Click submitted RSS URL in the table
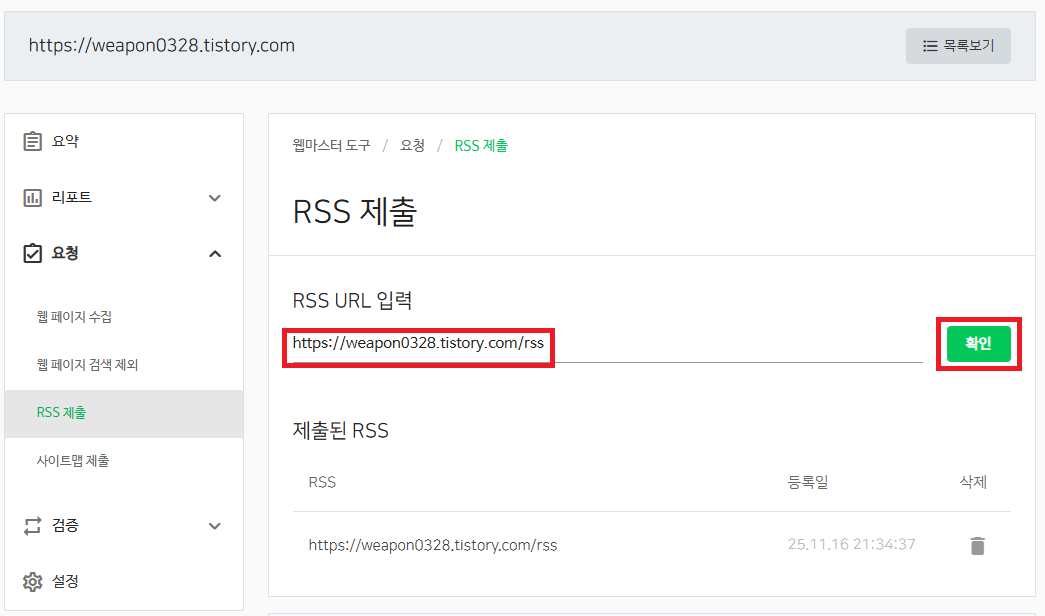The height and width of the screenshot is (616, 1045). click(x=433, y=545)
